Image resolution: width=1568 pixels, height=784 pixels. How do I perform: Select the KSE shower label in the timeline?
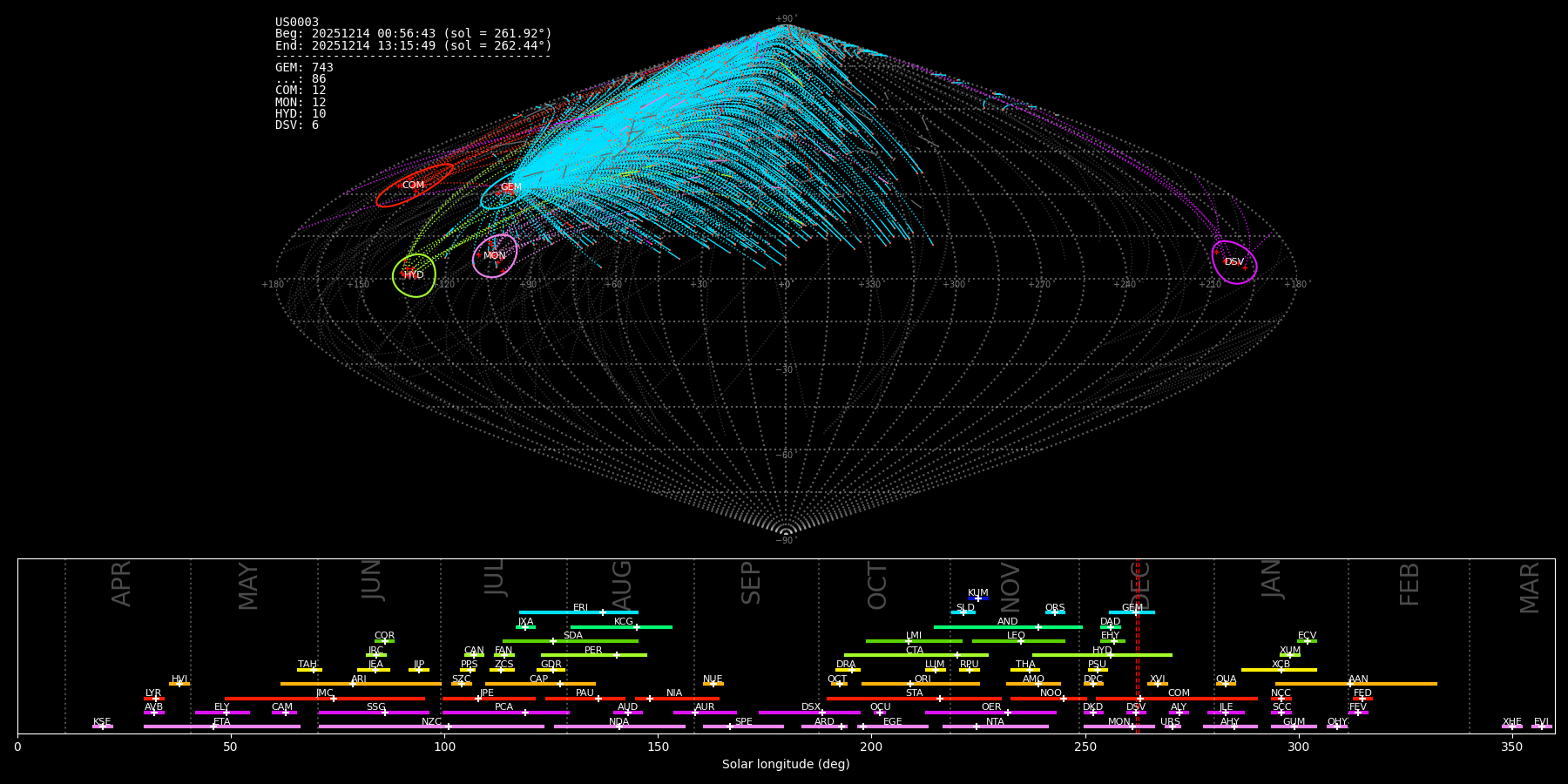[102, 722]
